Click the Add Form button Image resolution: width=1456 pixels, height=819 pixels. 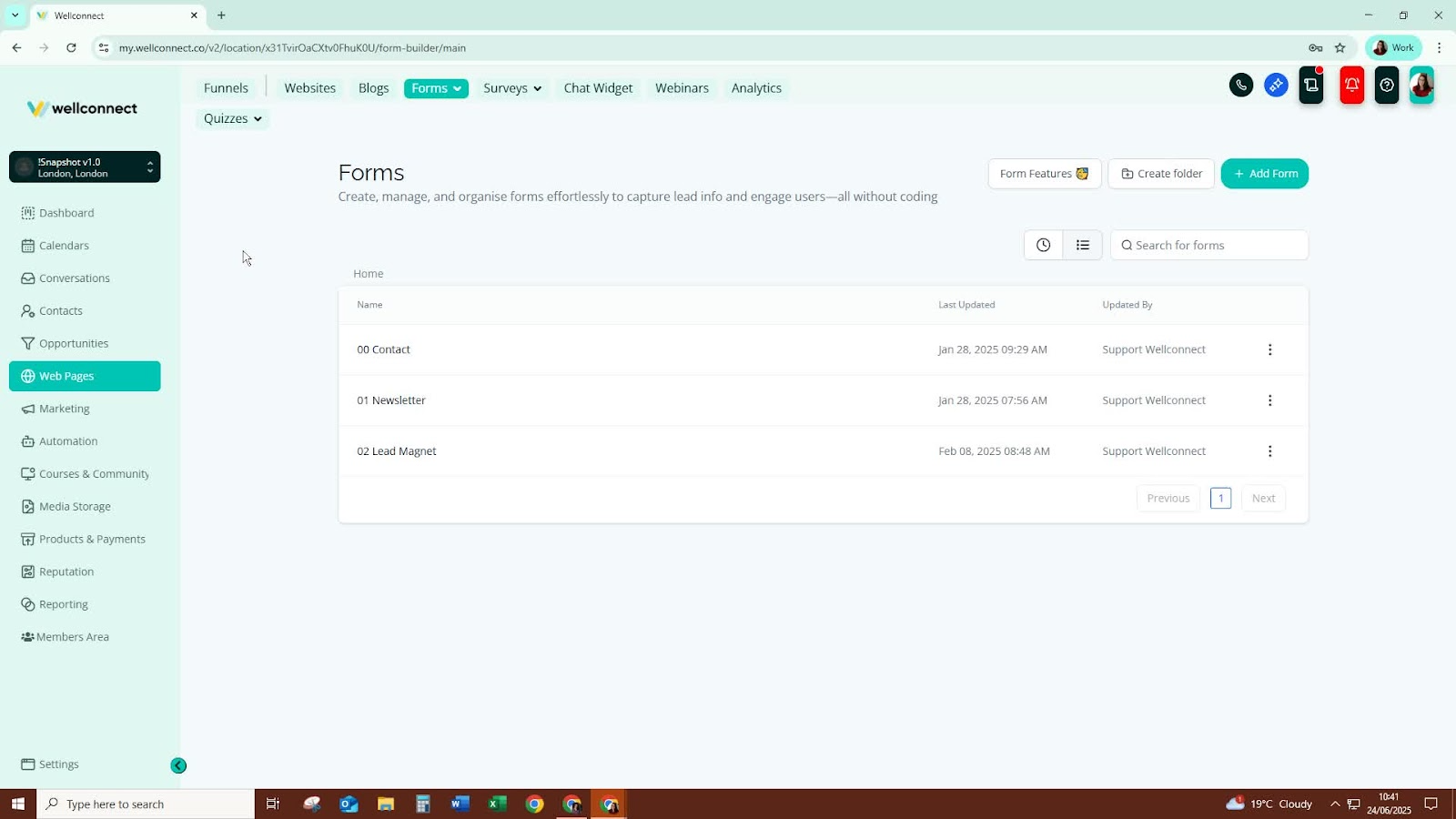coord(1265,174)
